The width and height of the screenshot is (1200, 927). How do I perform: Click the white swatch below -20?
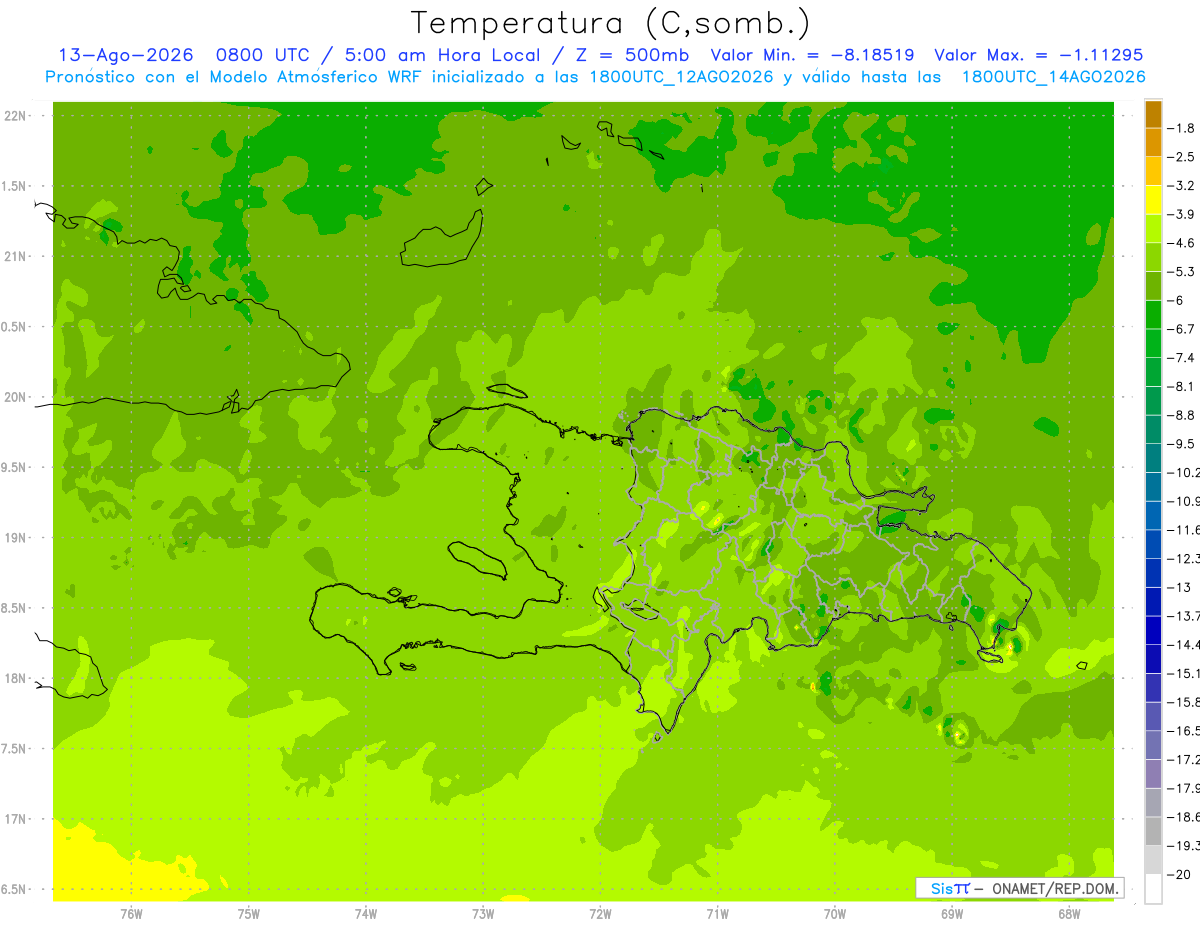(x=1153, y=889)
